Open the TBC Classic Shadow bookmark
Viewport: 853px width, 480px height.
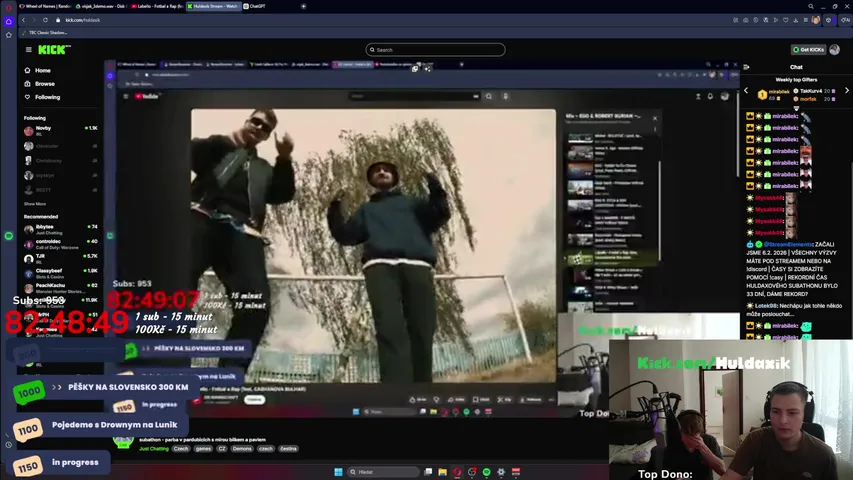pyautogui.click(x=45, y=33)
